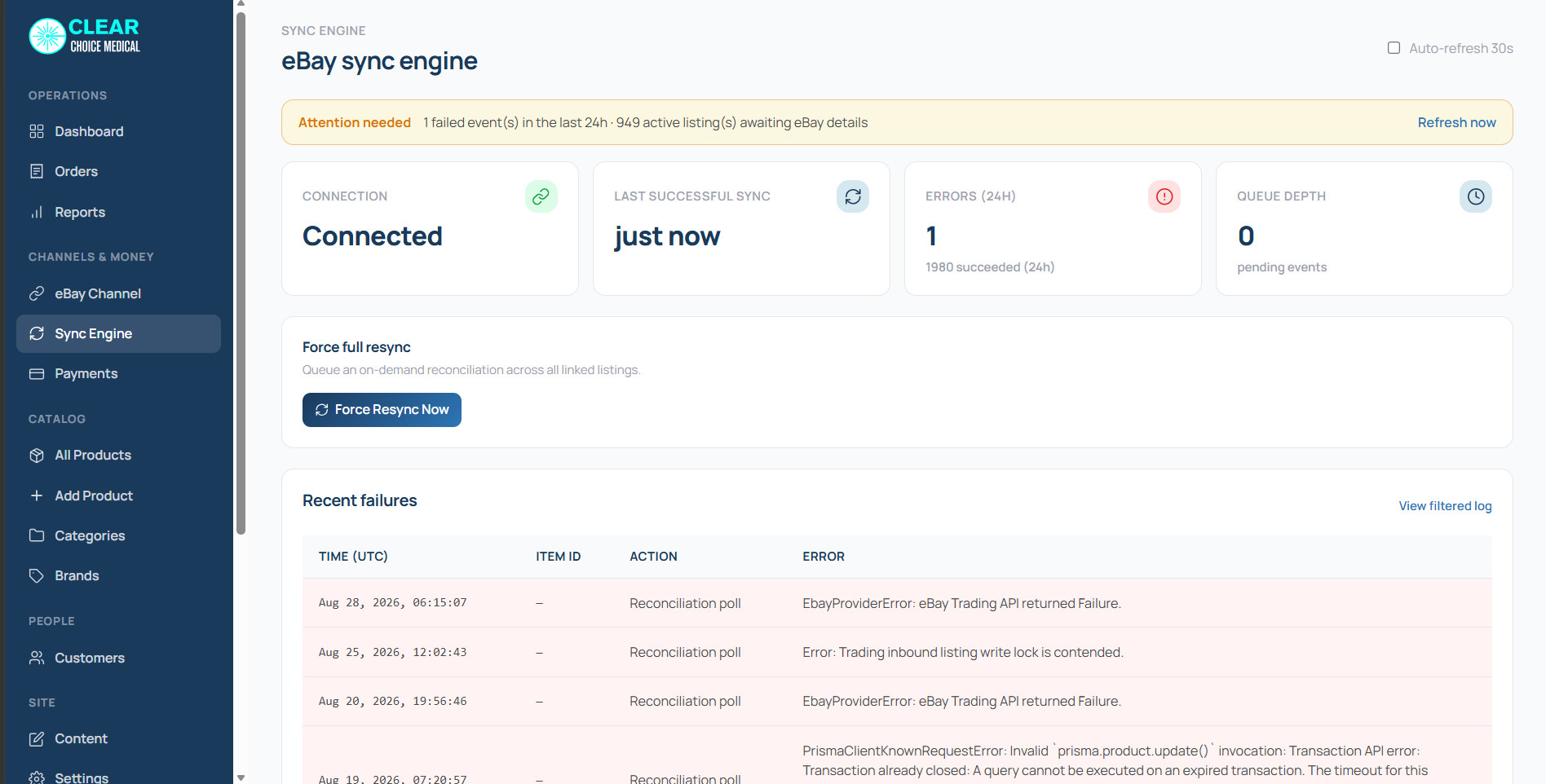Select the Aug 28 failure row
This screenshot has width=1546, height=784.
(x=897, y=603)
